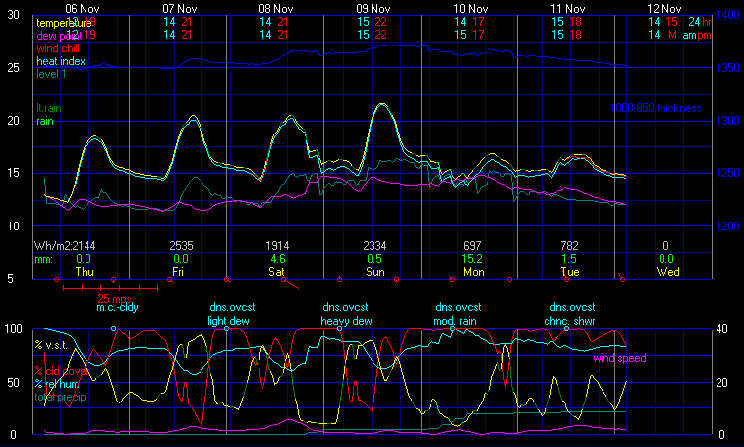Click the '% rel hum' legend label
This screenshot has width=744, height=447.
(x=56, y=384)
